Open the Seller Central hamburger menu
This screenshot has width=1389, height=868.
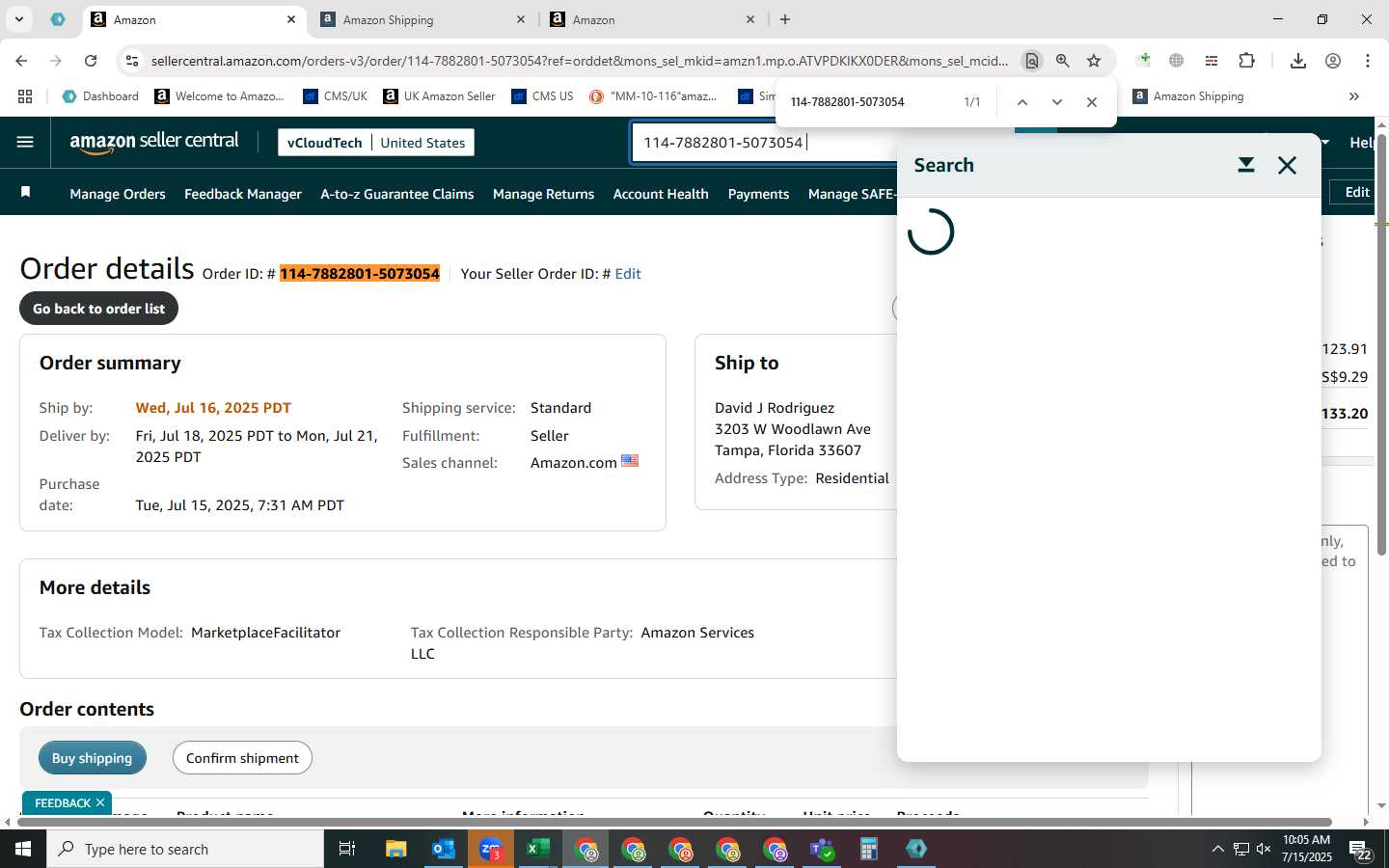coord(25,142)
